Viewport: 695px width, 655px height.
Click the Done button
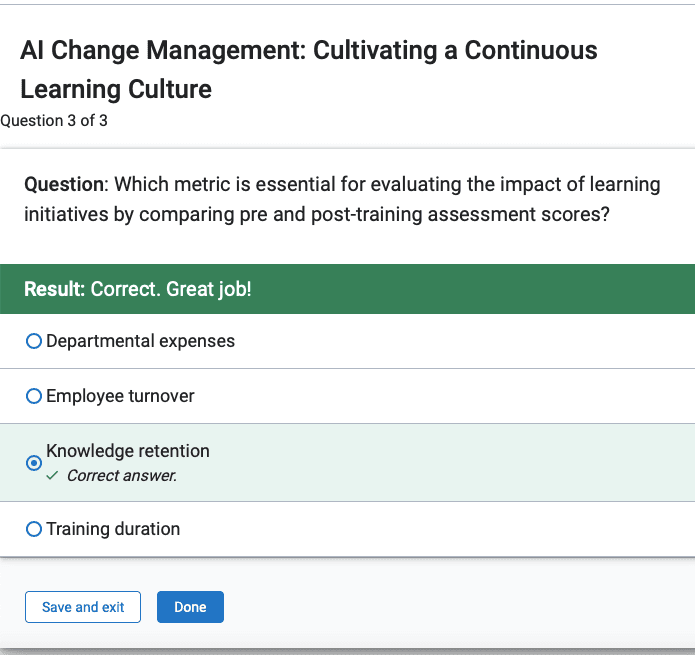190,607
